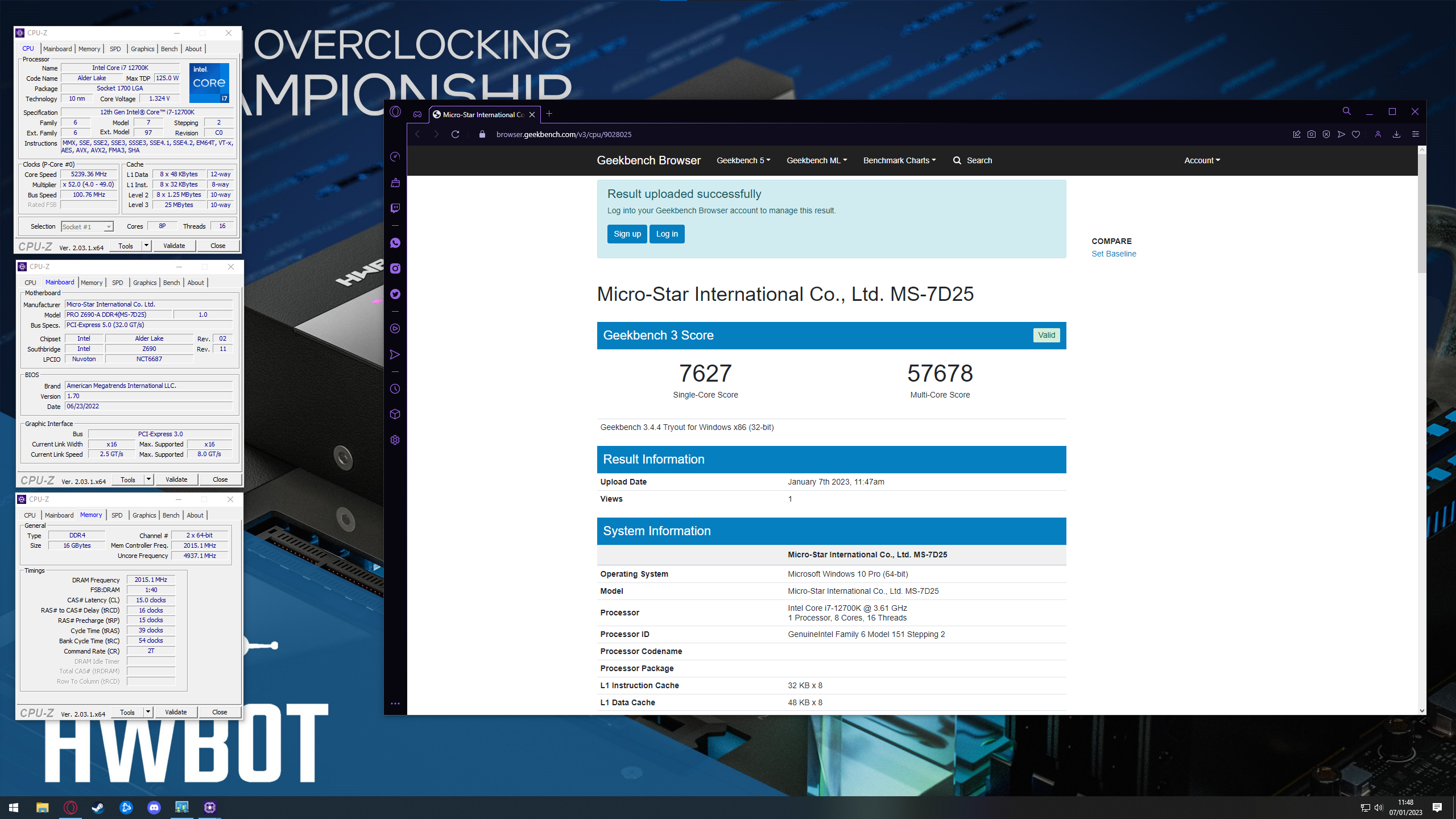Open Opera account profile icon
1456x819 pixels.
(1378, 134)
